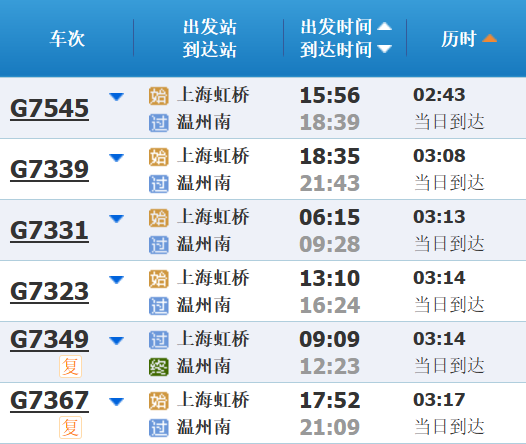
Task: Click the 过 pass-through icon beside 温州南 for G7339
Action: pos(159,184)
